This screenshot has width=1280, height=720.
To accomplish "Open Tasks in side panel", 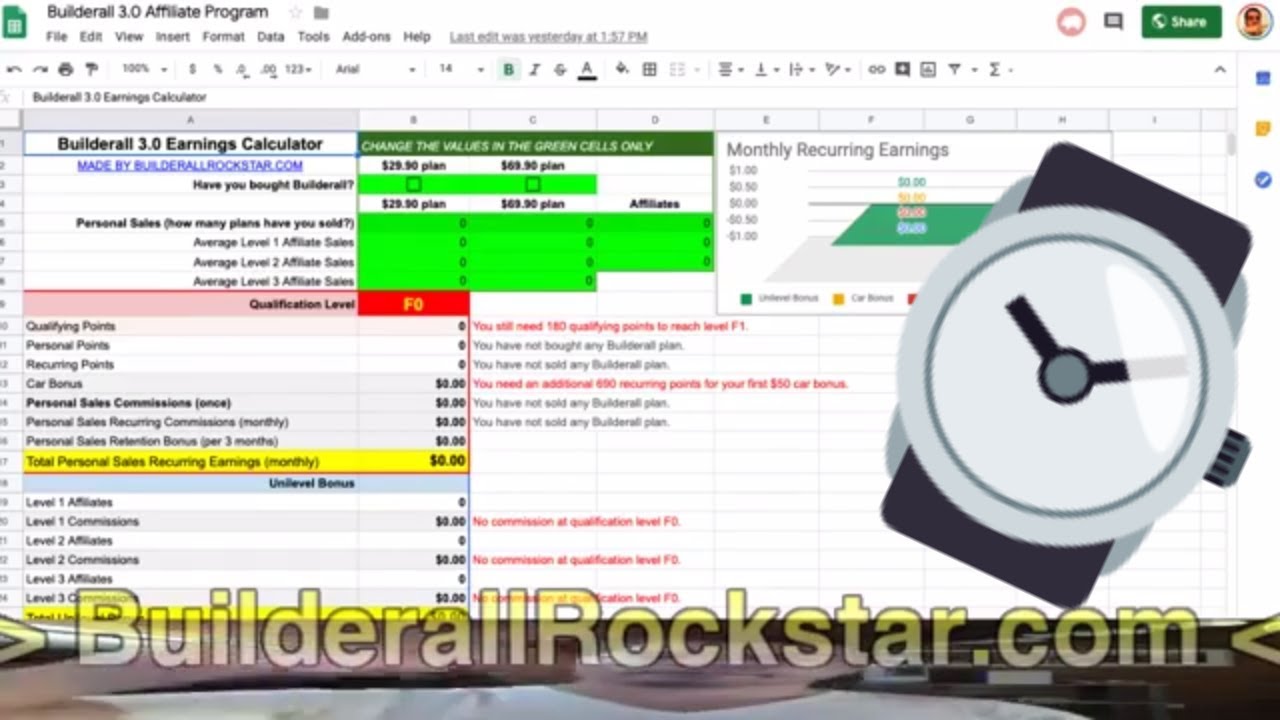I will tap(1262, 180).
